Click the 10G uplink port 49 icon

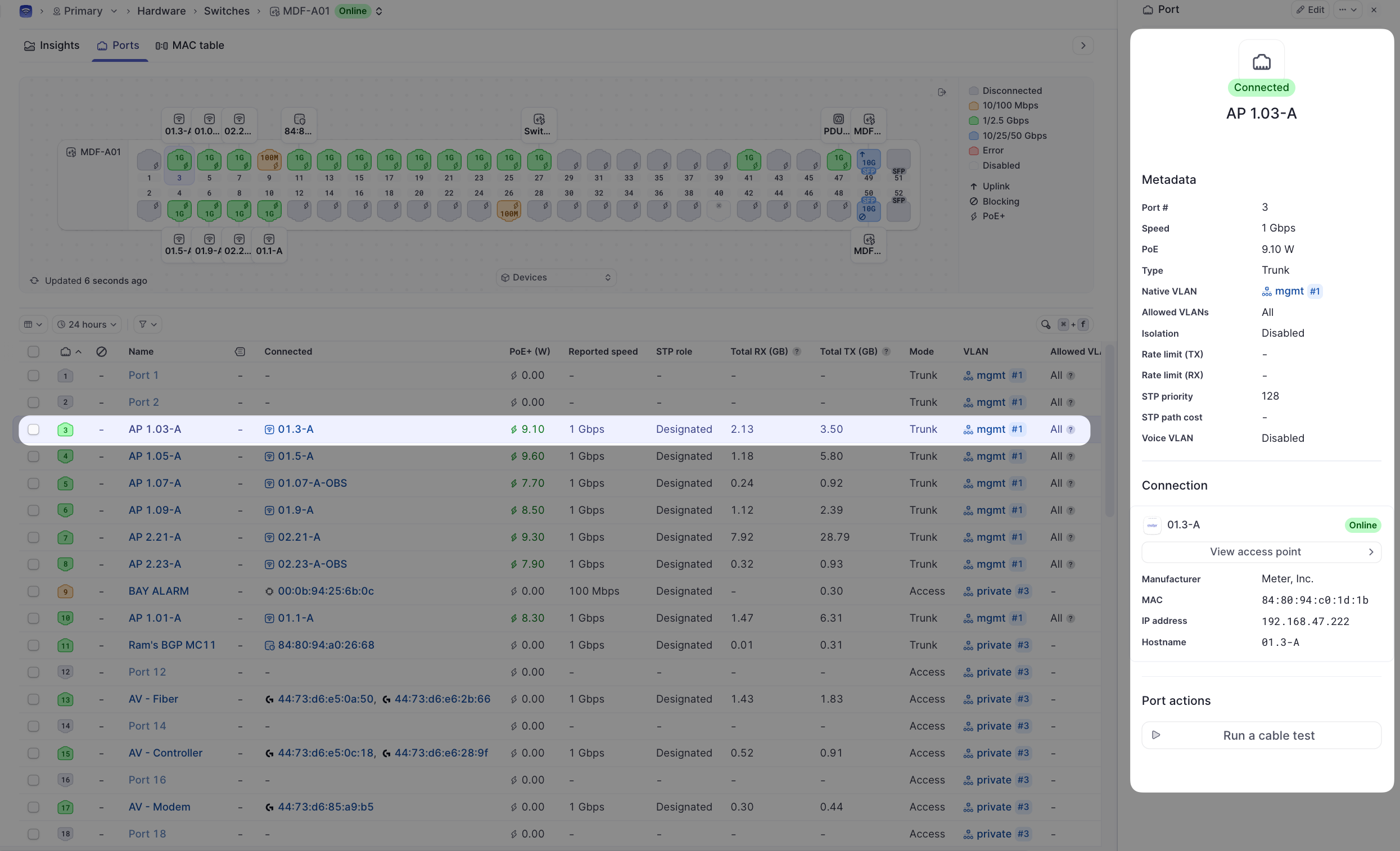pyautogui.click(x=868, y=160)
